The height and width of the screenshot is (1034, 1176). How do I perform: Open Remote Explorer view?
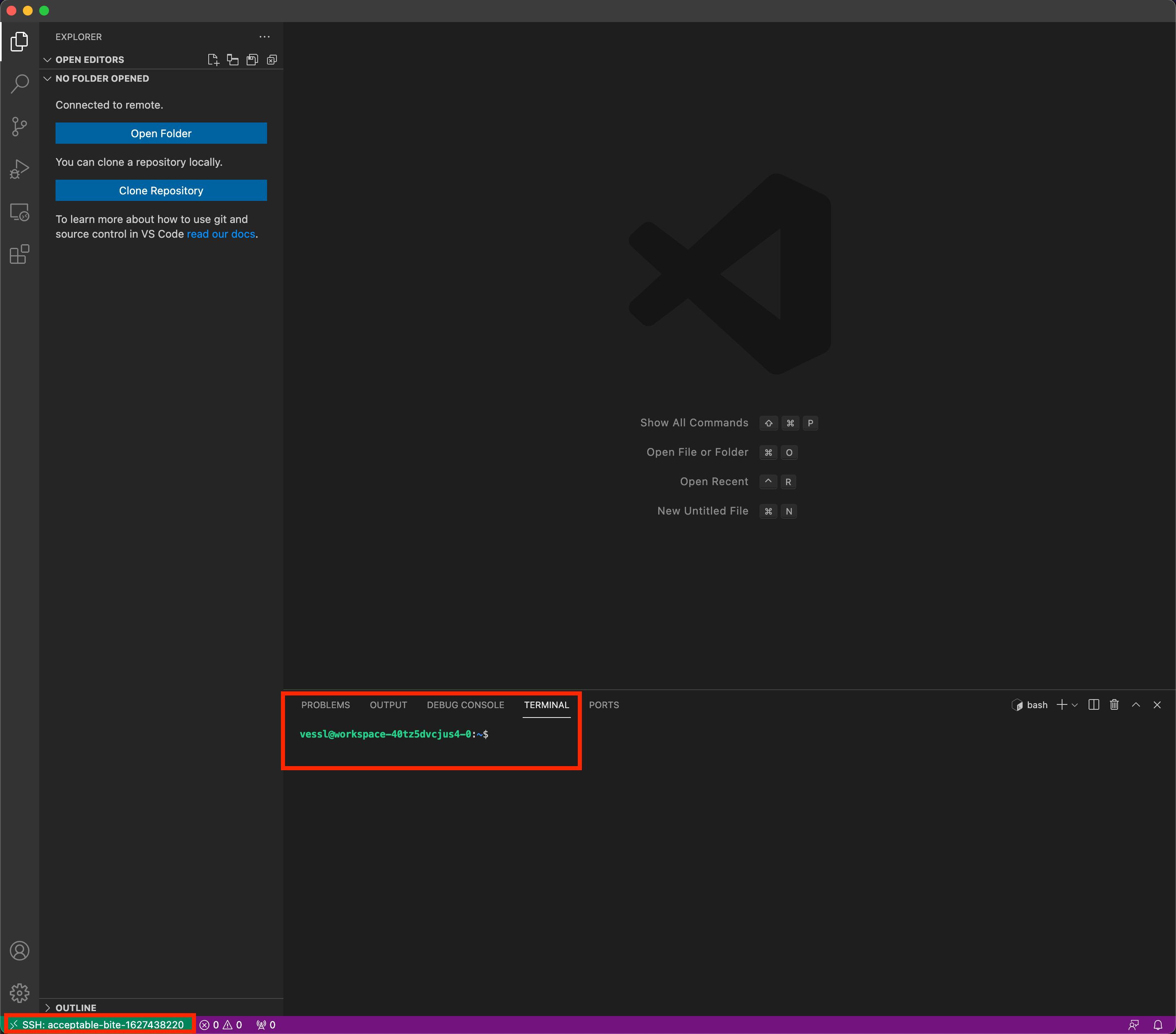tap(20, 212)
